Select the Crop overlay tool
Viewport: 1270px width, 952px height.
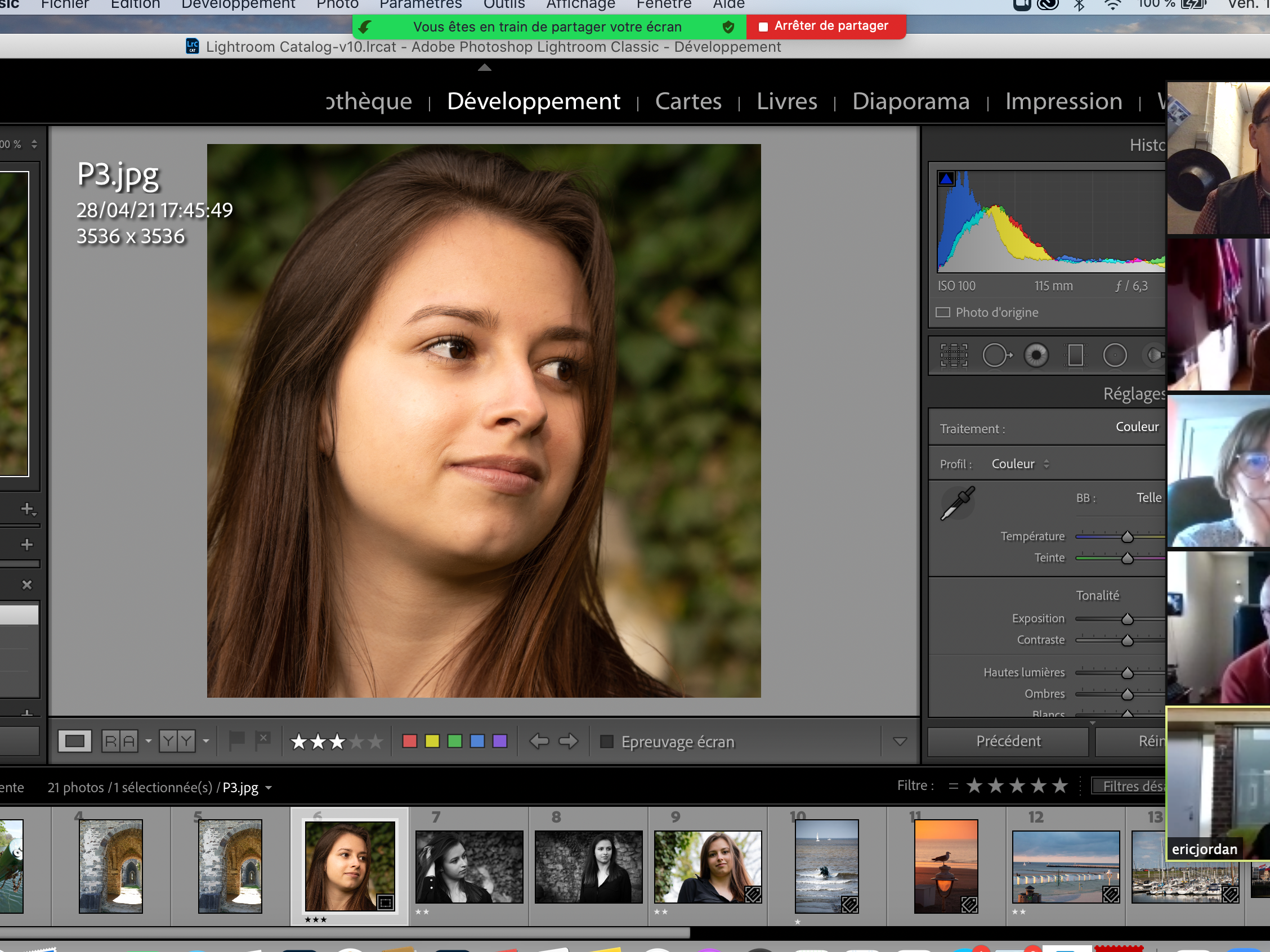(x=954, y=355)
